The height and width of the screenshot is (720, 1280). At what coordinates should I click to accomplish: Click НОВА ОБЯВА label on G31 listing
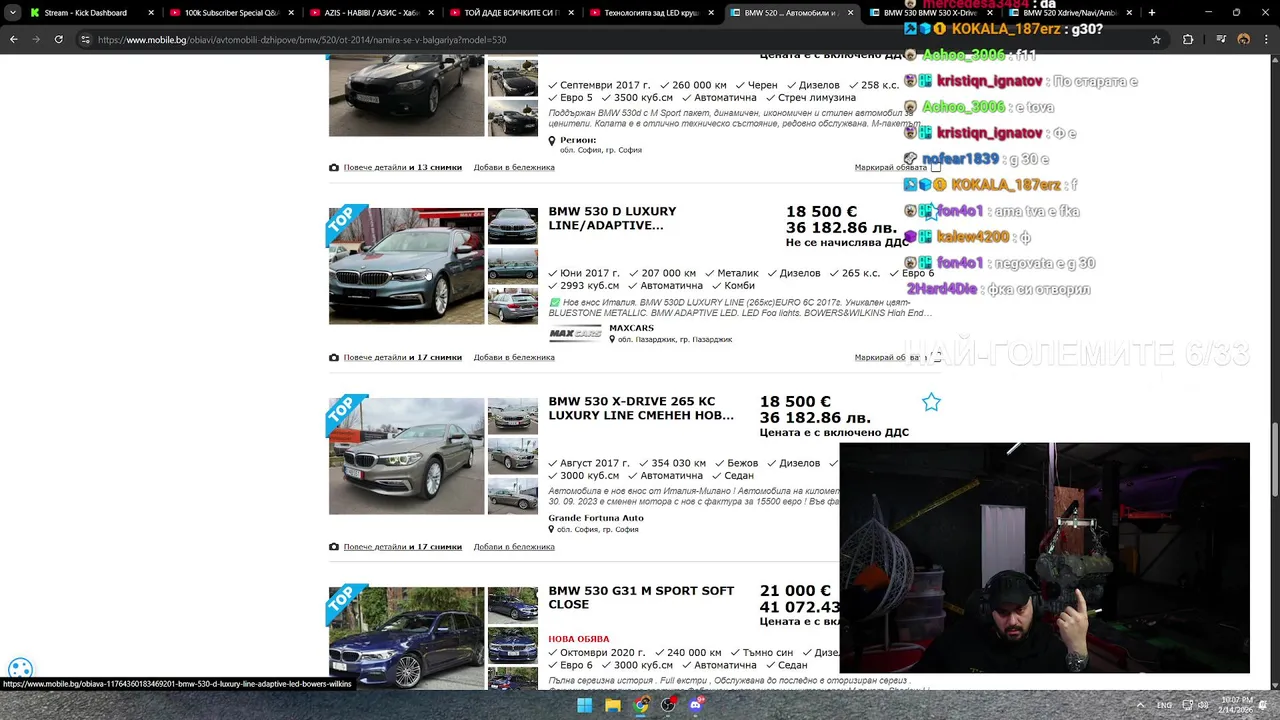coord(578,639)
